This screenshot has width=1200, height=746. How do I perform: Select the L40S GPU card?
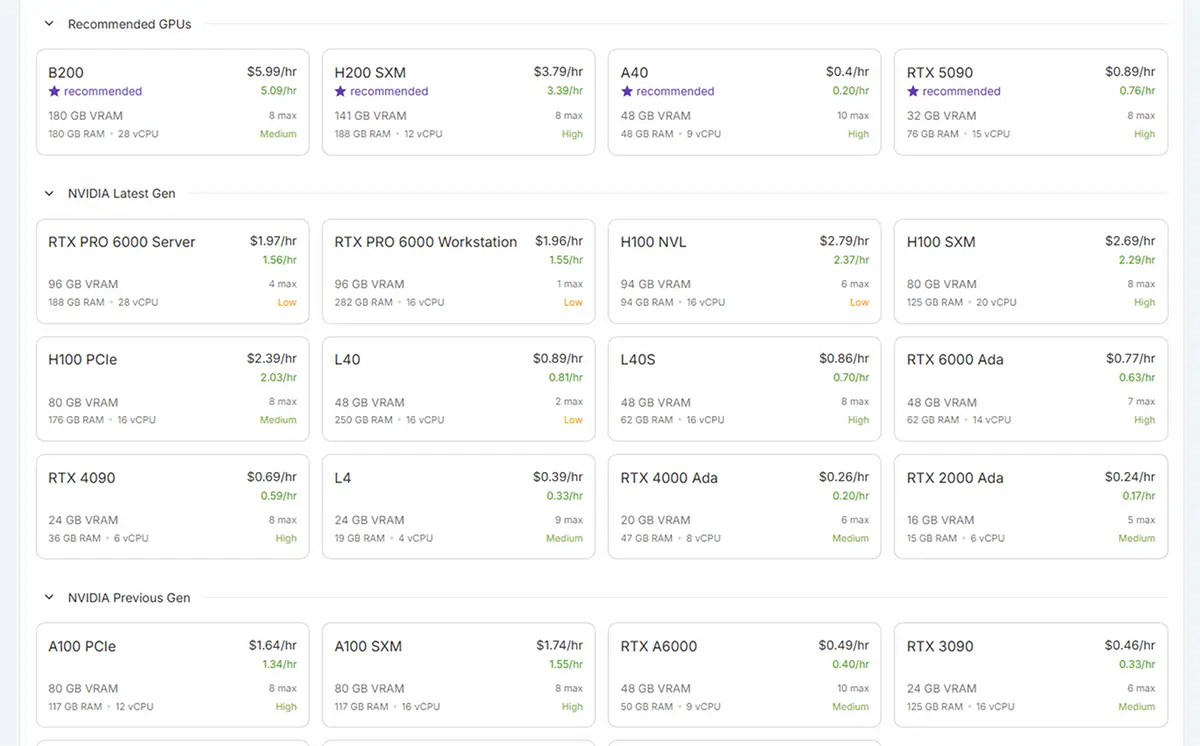[x=745, y=389]
